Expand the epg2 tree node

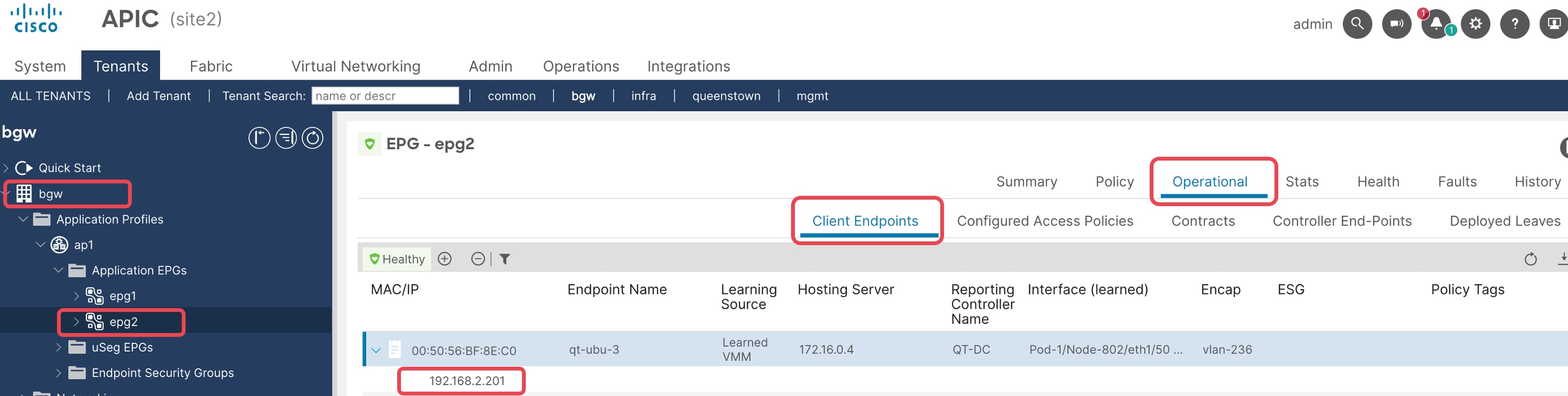76,322
